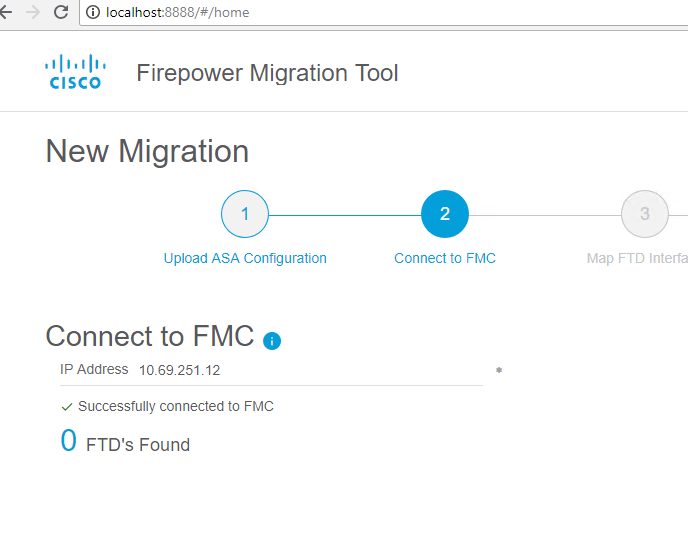688x546 pixels.
Task: Click the required asterisk beside IP Address
Action: coord(499,370)
